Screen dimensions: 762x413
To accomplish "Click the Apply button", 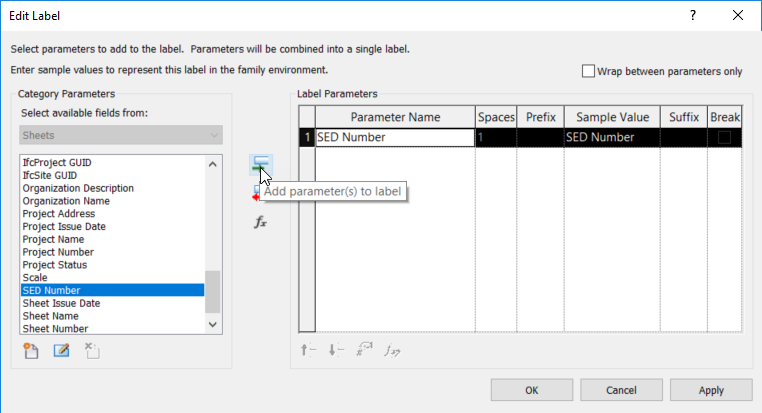I will click(711, 390).
